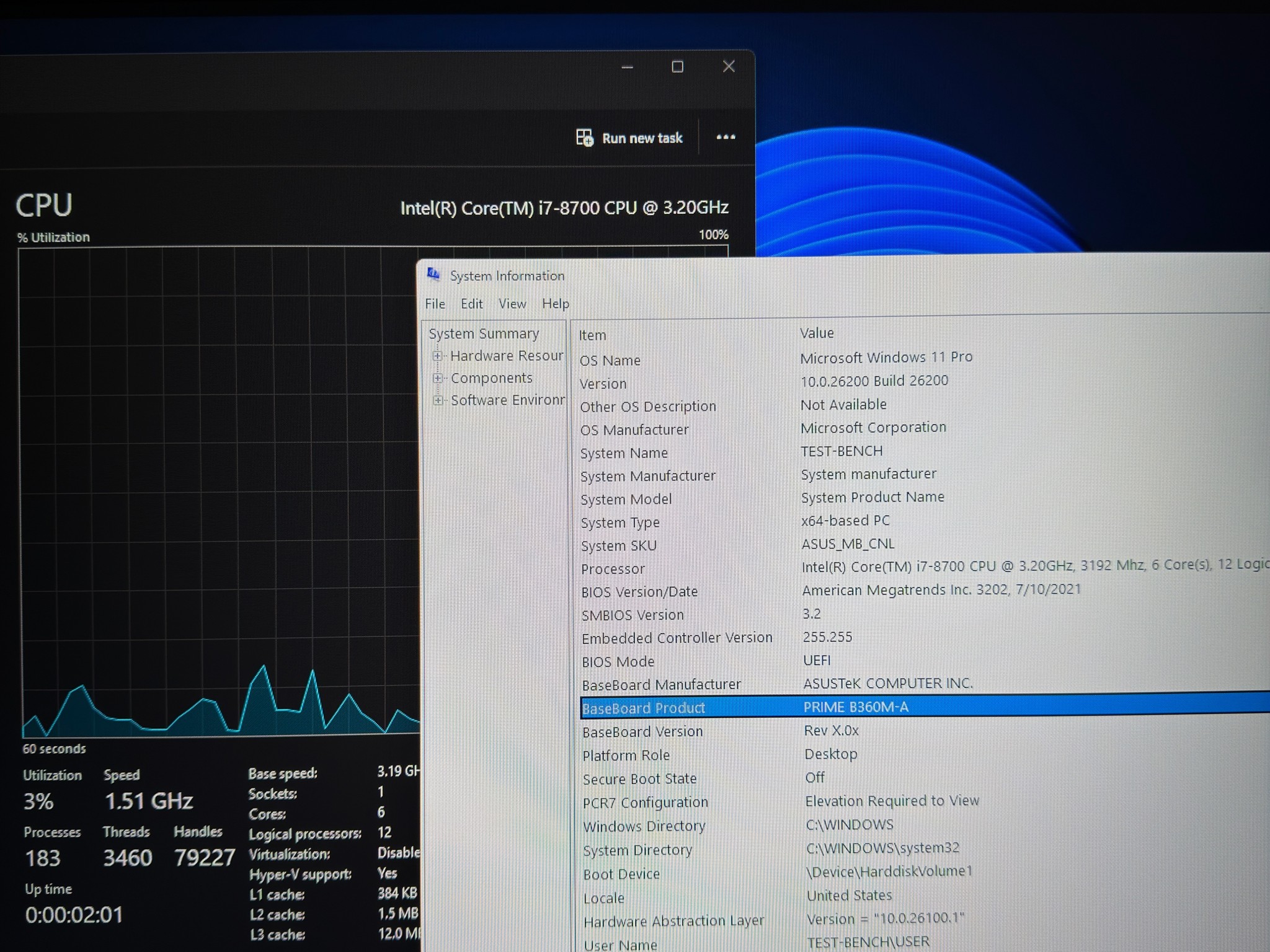Select the SMBIOS Version row
The width and height of the screenshot is (1270, 952).
924,614
